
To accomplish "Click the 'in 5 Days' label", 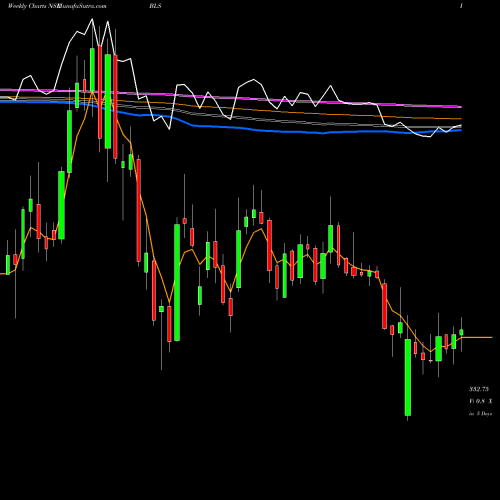I will pos(480,414).
